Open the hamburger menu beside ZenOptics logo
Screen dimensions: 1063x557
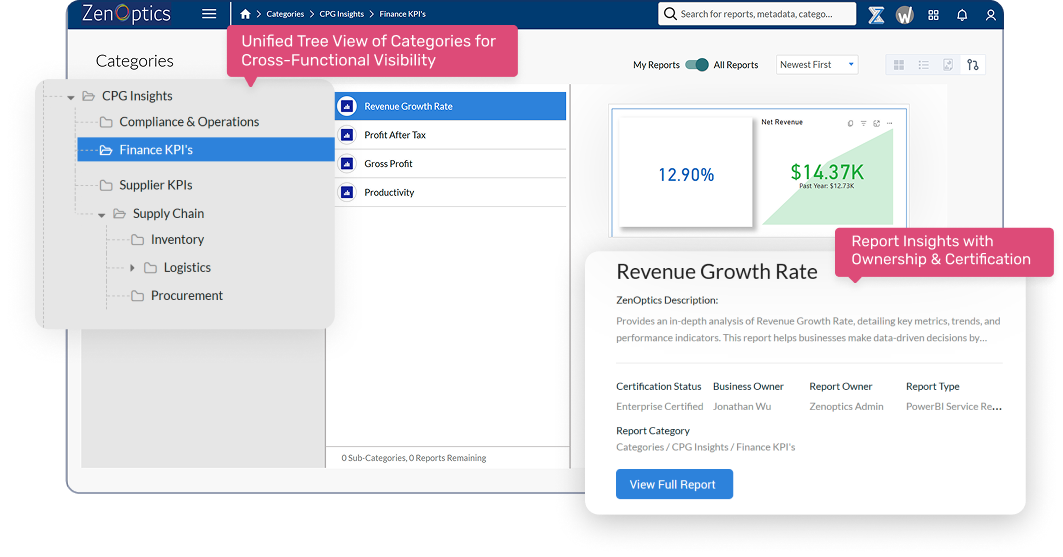pyautogui.click(x=209, y=14)
